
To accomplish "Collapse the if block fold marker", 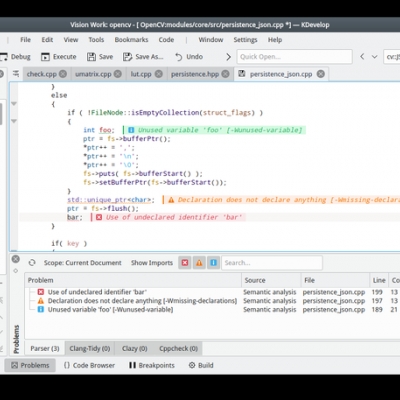I will point(14,121).
